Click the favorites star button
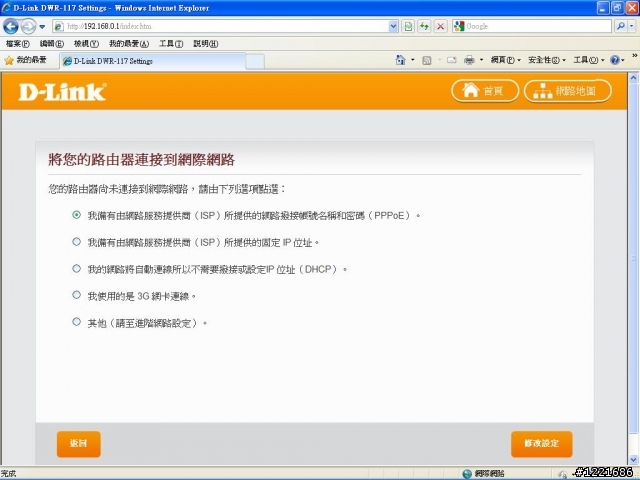Viewport: 640px width, 480px height. [25, 60]
